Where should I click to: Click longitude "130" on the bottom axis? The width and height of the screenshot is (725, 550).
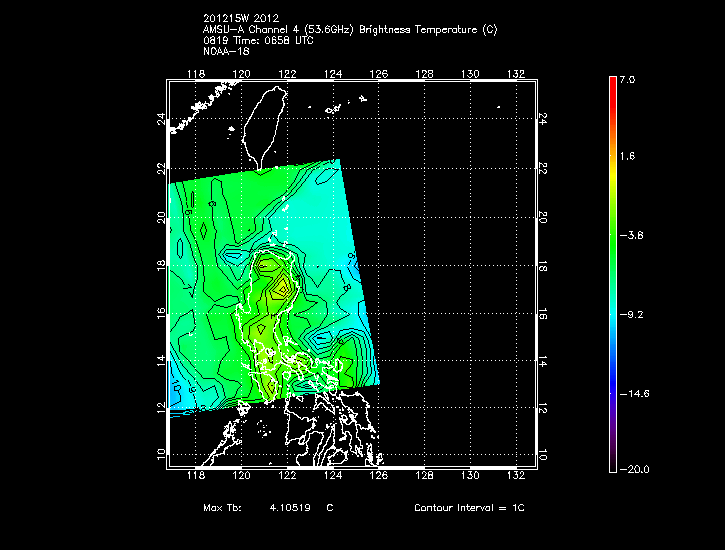pos(470,476)
